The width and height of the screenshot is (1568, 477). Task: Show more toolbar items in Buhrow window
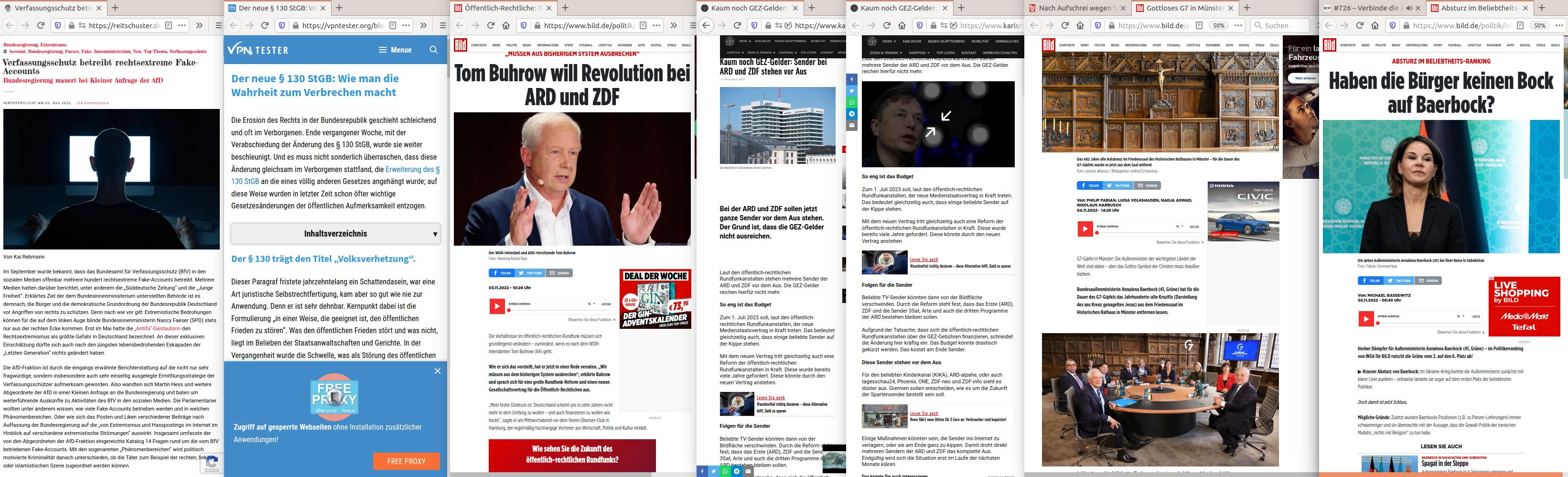tap(673, 26)
